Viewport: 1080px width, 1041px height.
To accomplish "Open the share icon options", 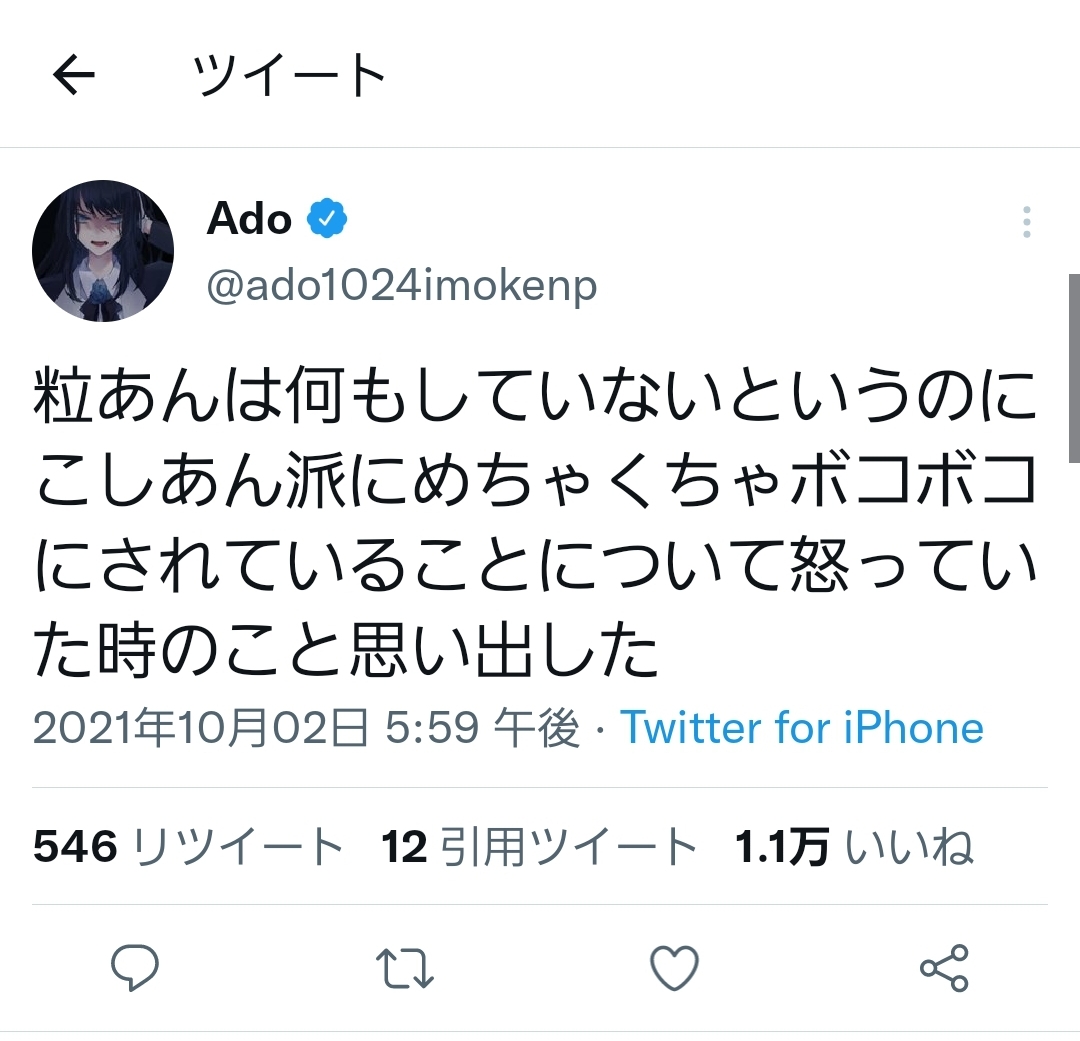I will [944, 968].
